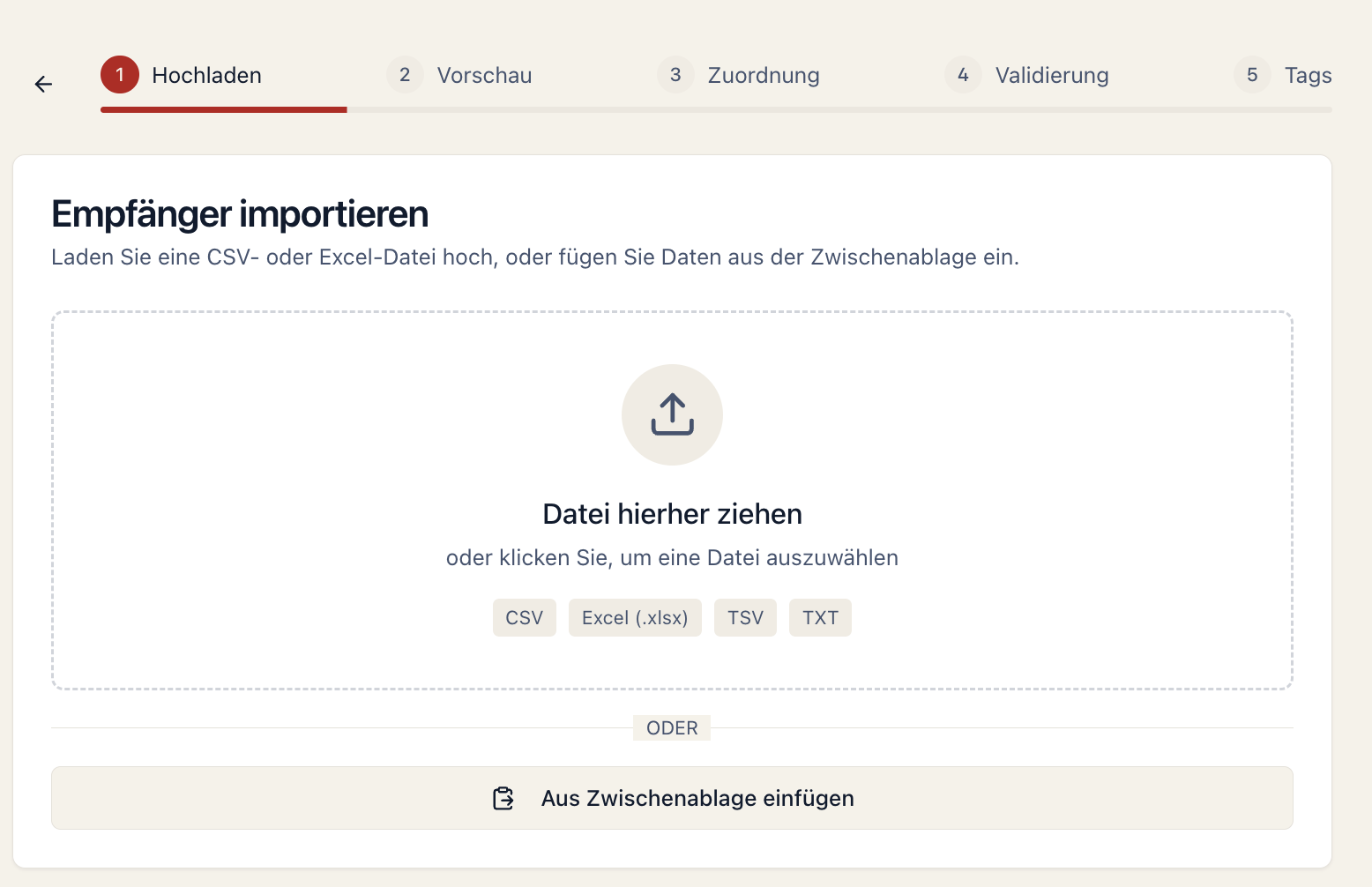Click the "Empfänger importieren" heading
1372x887 pixels.
point(240,214)
